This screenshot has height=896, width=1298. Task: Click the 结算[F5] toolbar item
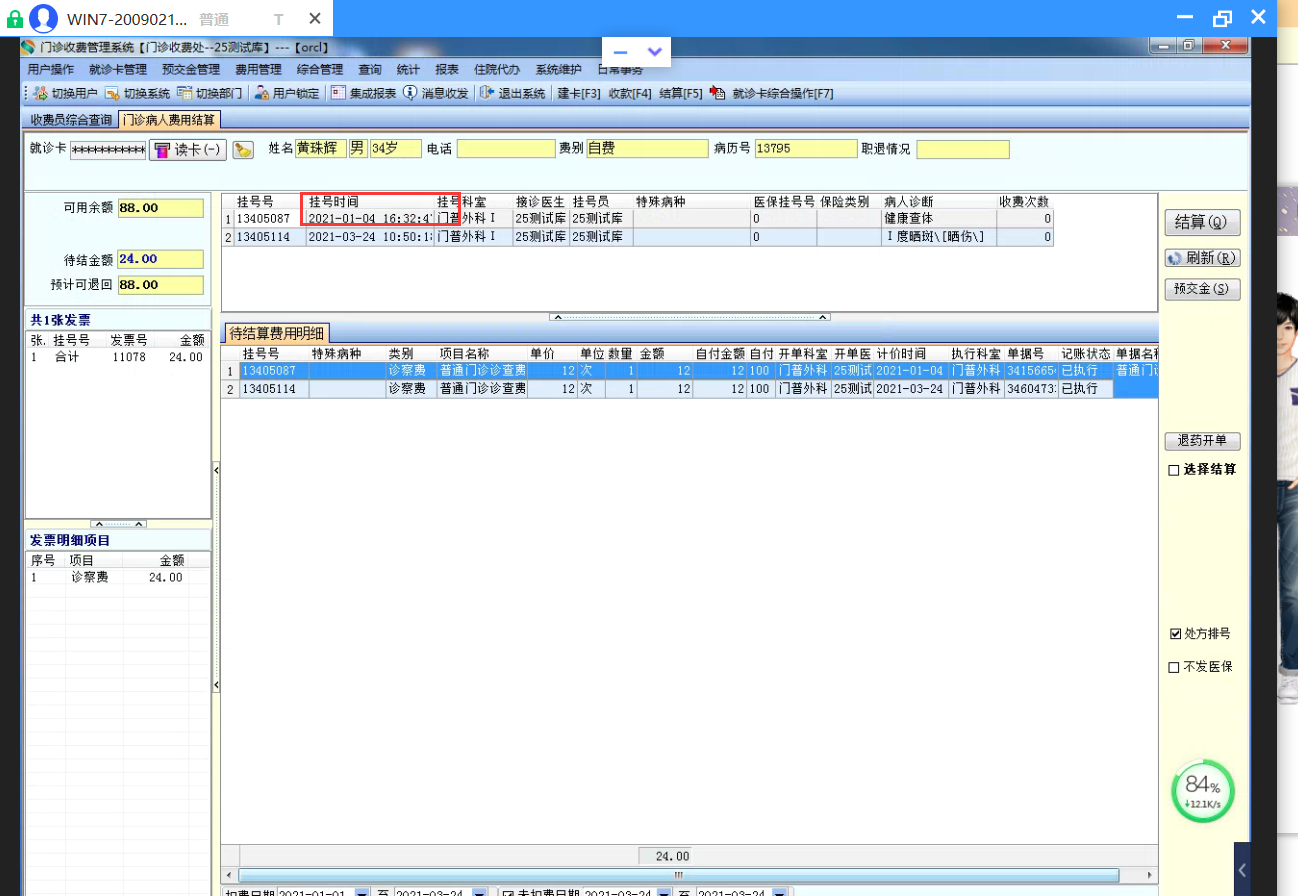(x=681, y=93)
